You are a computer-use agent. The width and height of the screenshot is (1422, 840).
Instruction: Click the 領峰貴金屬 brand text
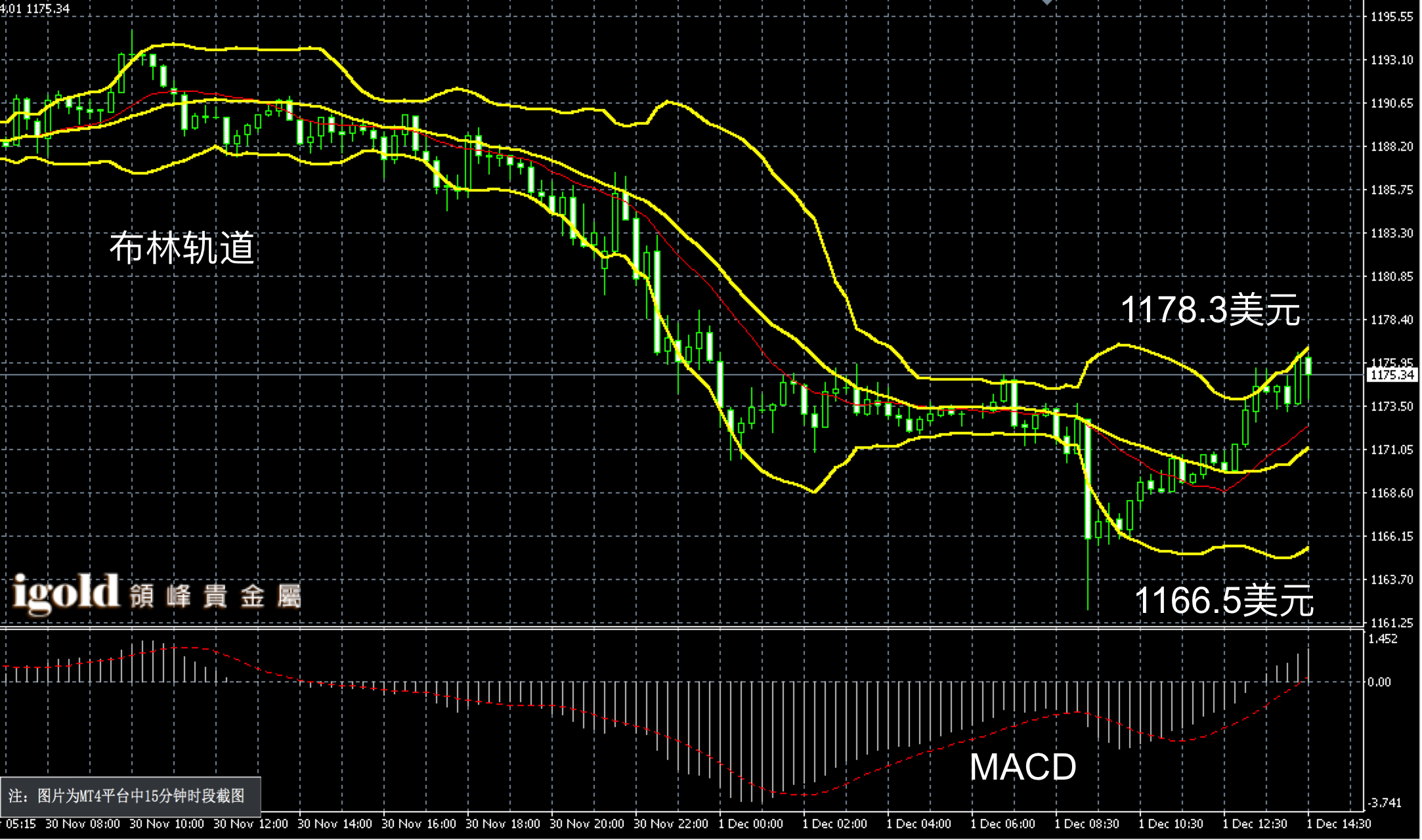[x=215, y=597]
